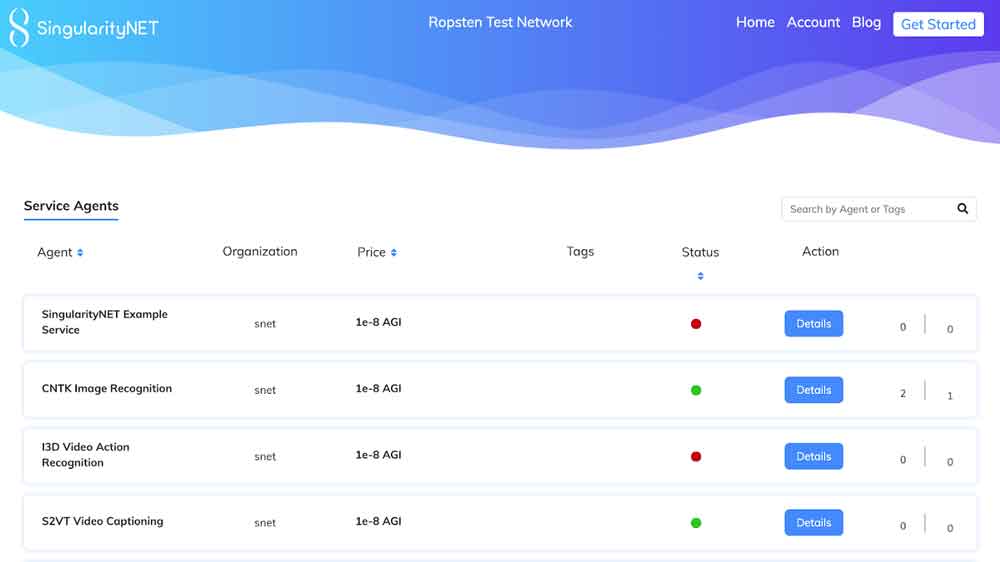Sort by Price column arrows

394,253
